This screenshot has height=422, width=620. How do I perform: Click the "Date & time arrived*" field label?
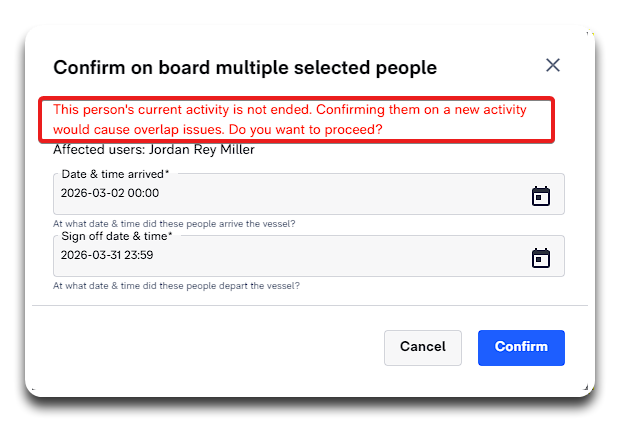point(115,174)
